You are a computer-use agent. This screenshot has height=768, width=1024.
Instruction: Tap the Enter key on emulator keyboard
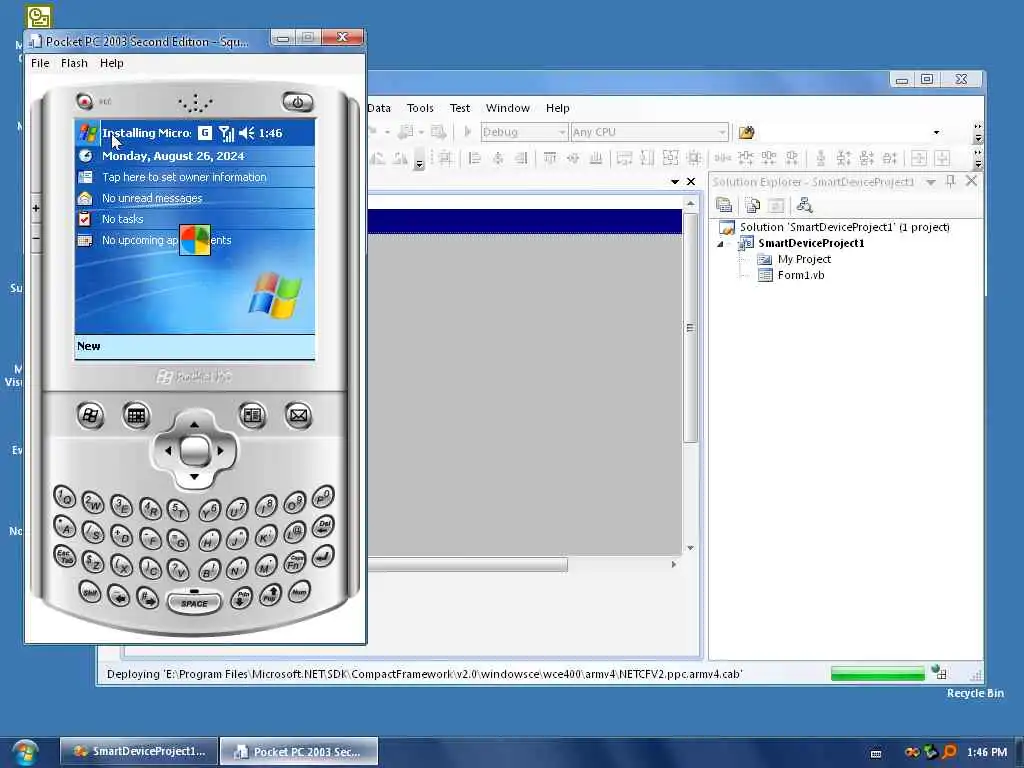(323, 556)
